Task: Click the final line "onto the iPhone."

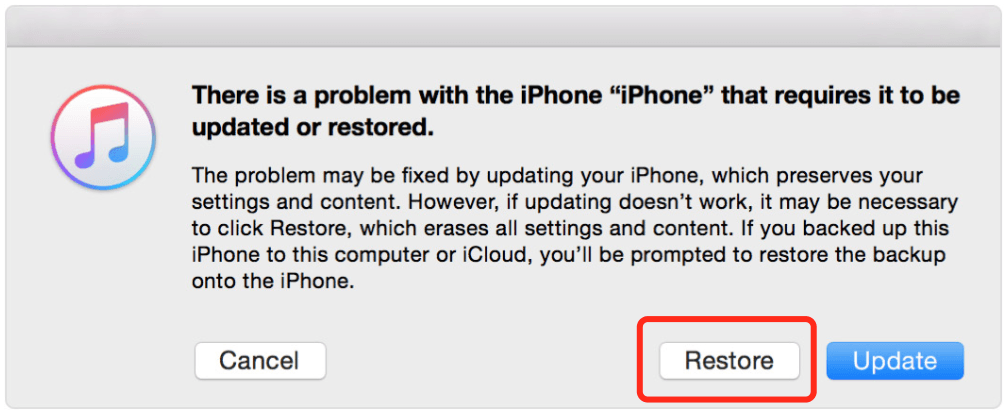Action: pos(273,282)
